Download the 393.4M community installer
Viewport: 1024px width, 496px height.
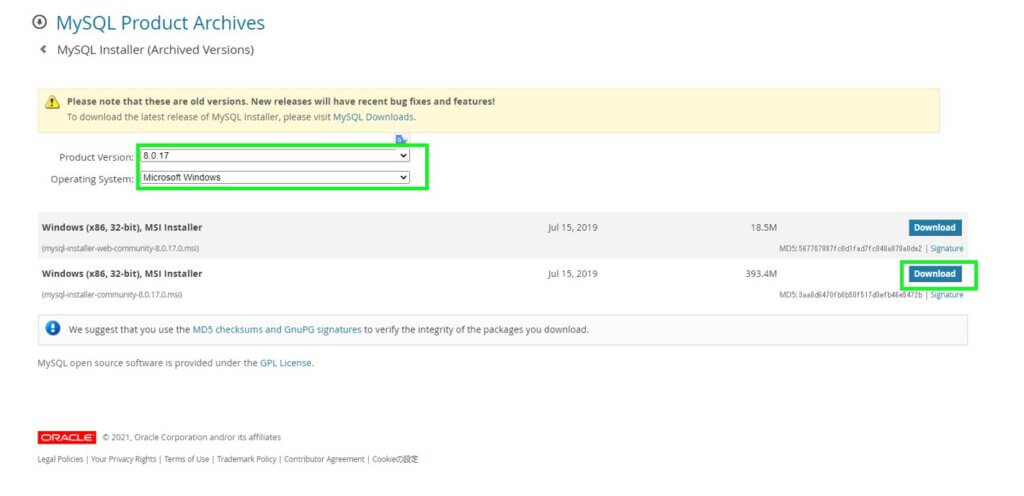[935, 274]
